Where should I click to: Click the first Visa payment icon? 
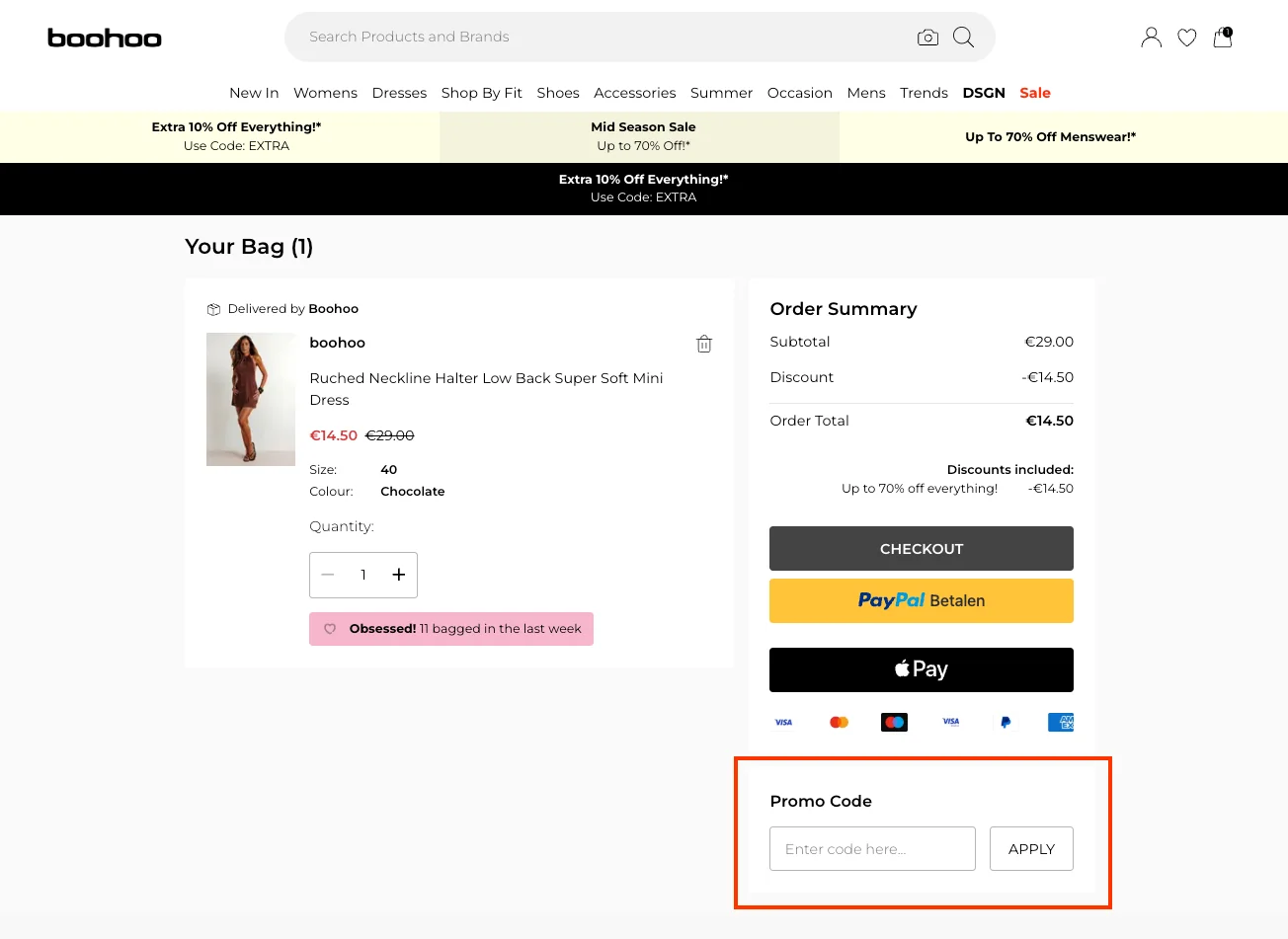(783, 723)
